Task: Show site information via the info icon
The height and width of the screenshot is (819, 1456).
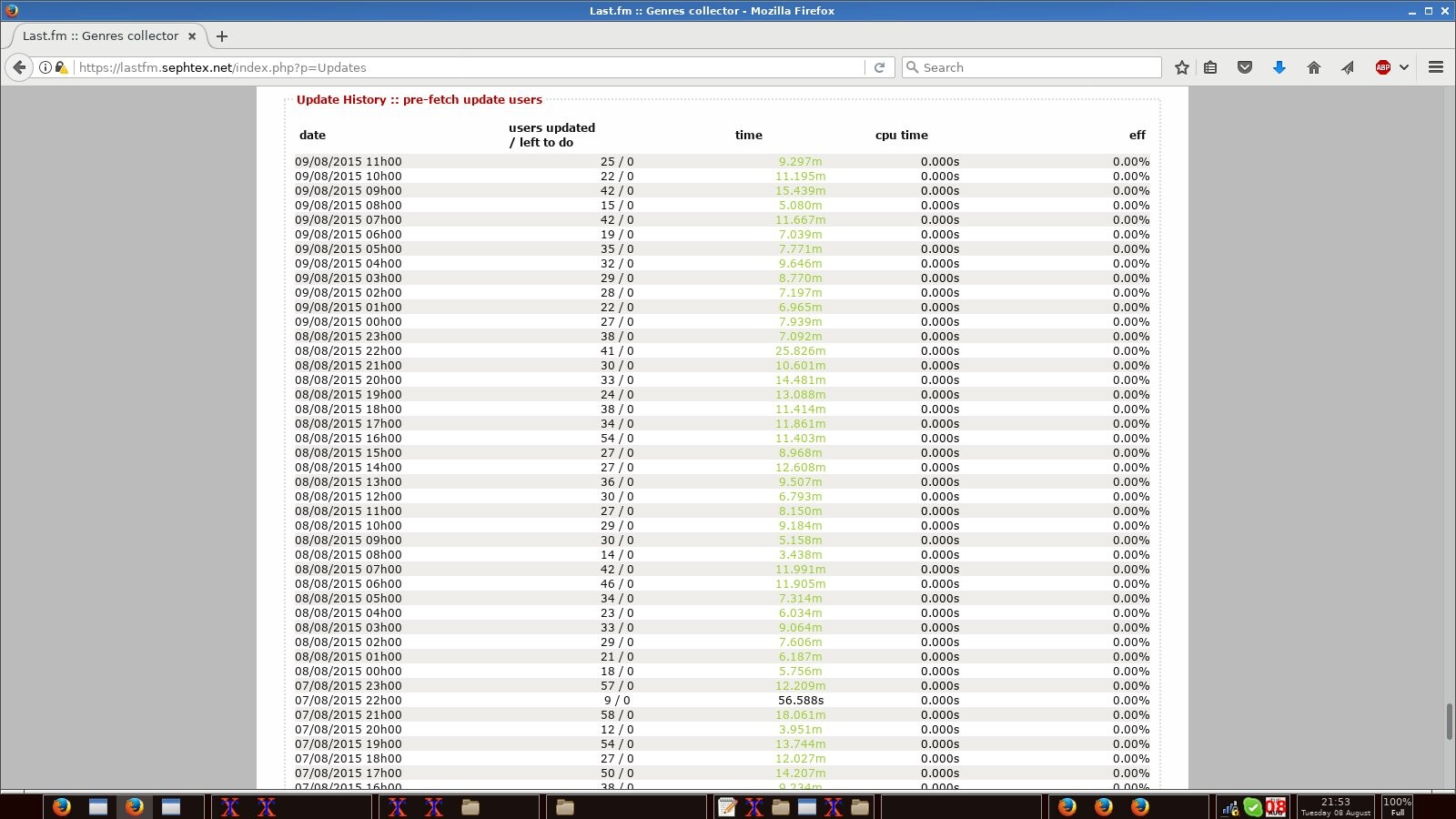Action: pos(45,67)
